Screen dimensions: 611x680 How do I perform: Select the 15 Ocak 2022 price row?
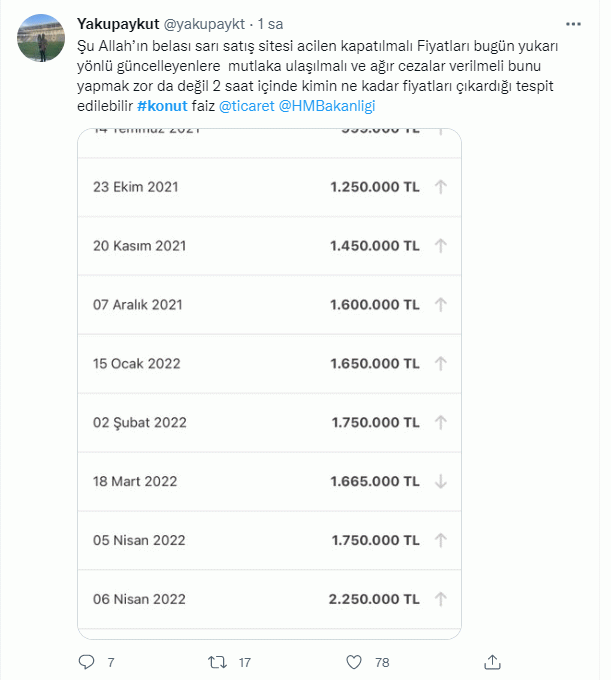click(269, 363)
